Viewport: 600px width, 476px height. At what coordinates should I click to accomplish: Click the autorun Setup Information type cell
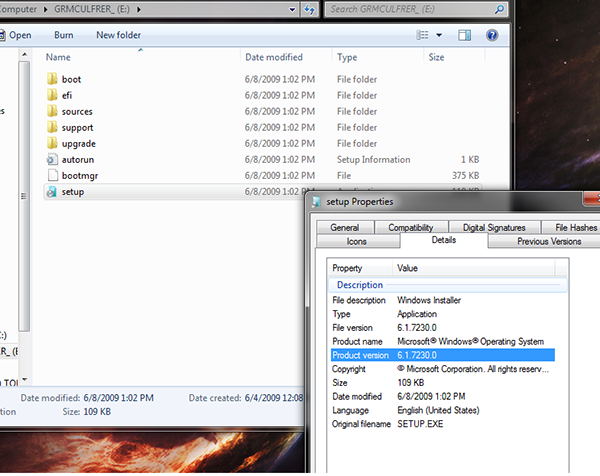pyautogui.click(x=373, y=160)
